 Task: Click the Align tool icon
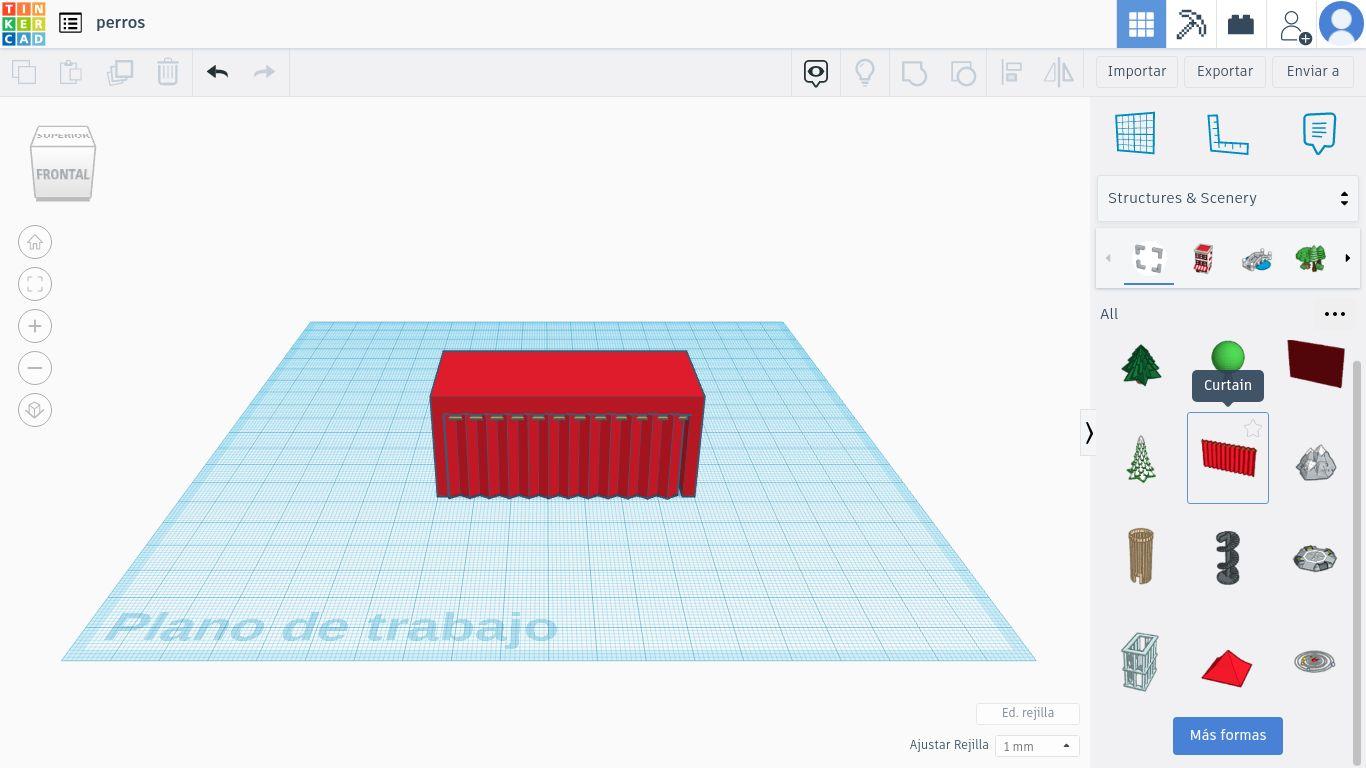[x=1011, y=72]
